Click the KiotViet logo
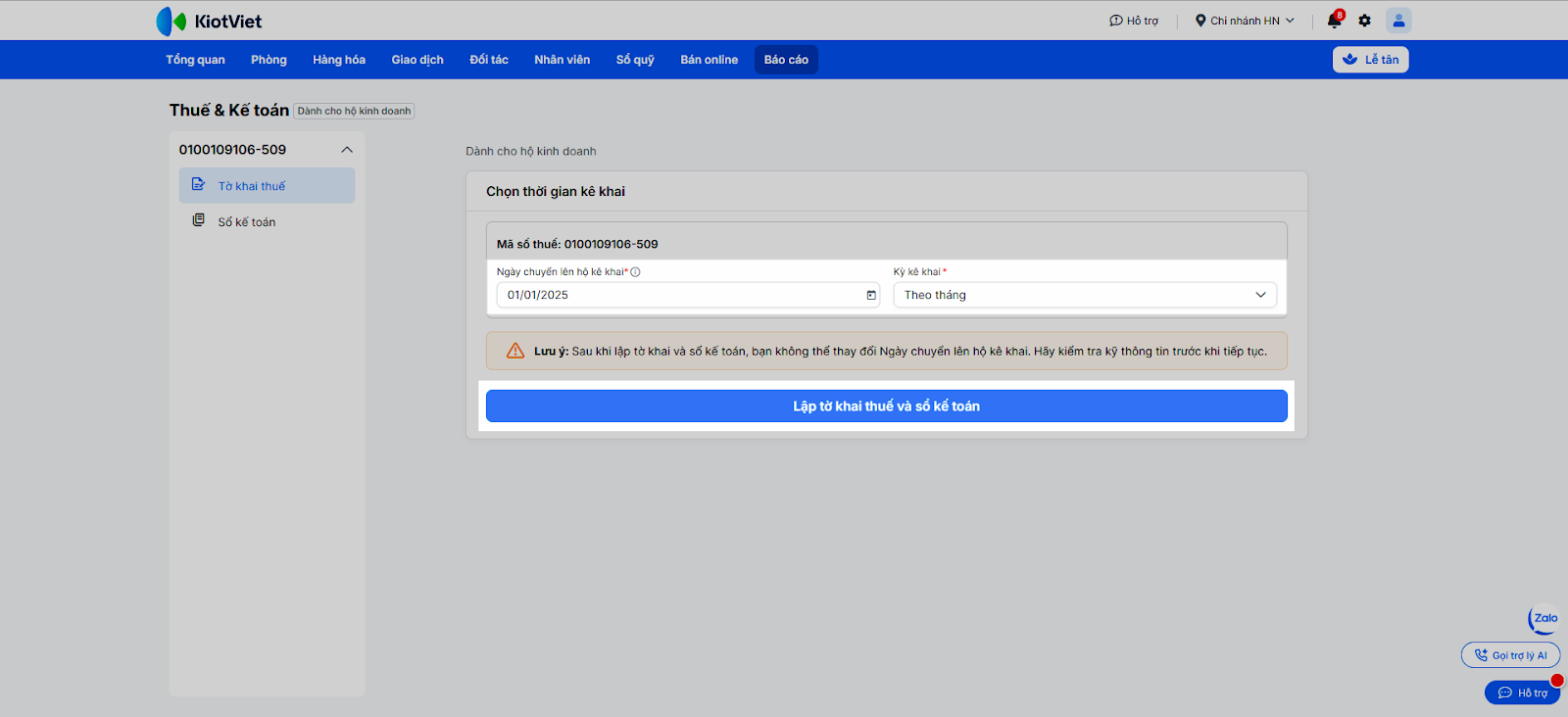The image size is (1568, 717). point(209,21)
